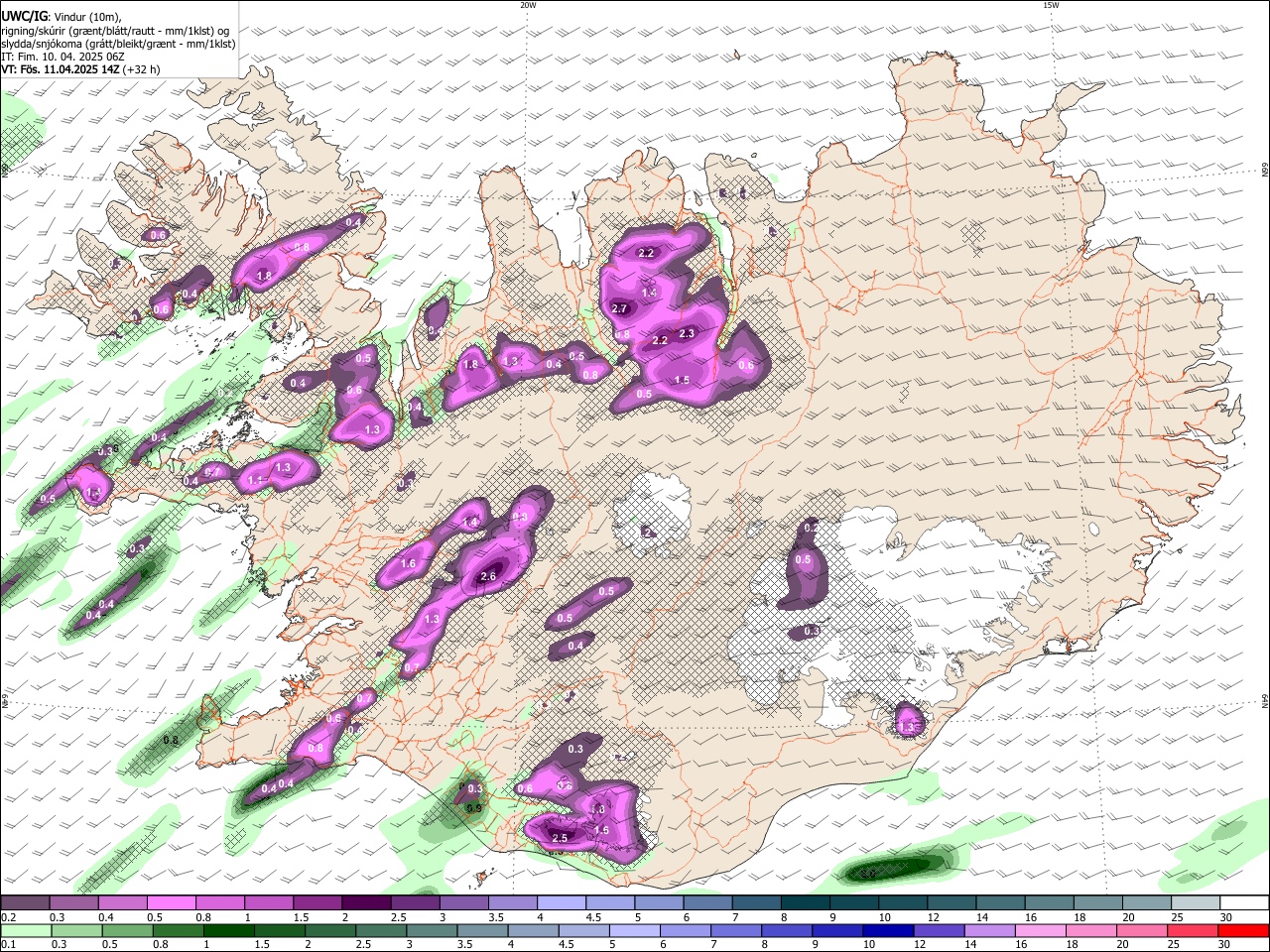Click the light periwinkle 4–4.5 swatch, top legend row
The height and width of the screenshot is (952, 1270).
point(562,903)
